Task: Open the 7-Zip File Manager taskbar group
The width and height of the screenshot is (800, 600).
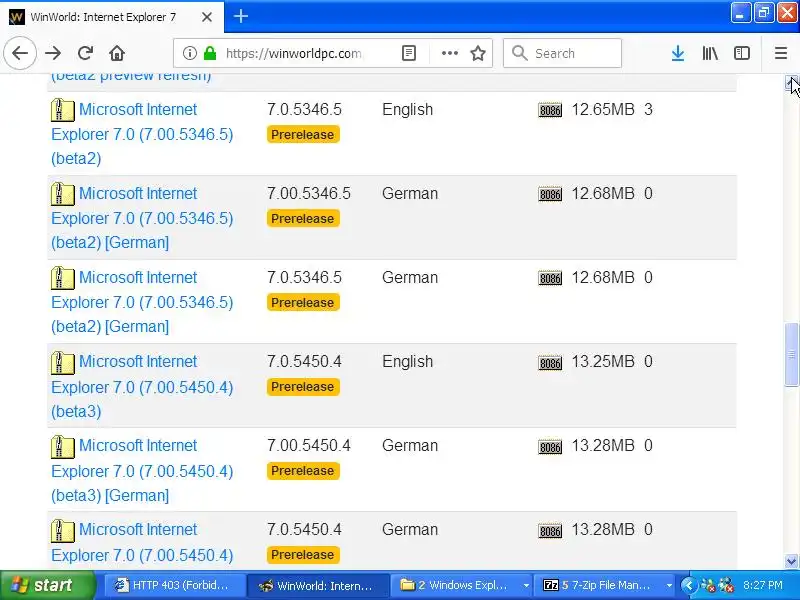Action: point(606,585)
